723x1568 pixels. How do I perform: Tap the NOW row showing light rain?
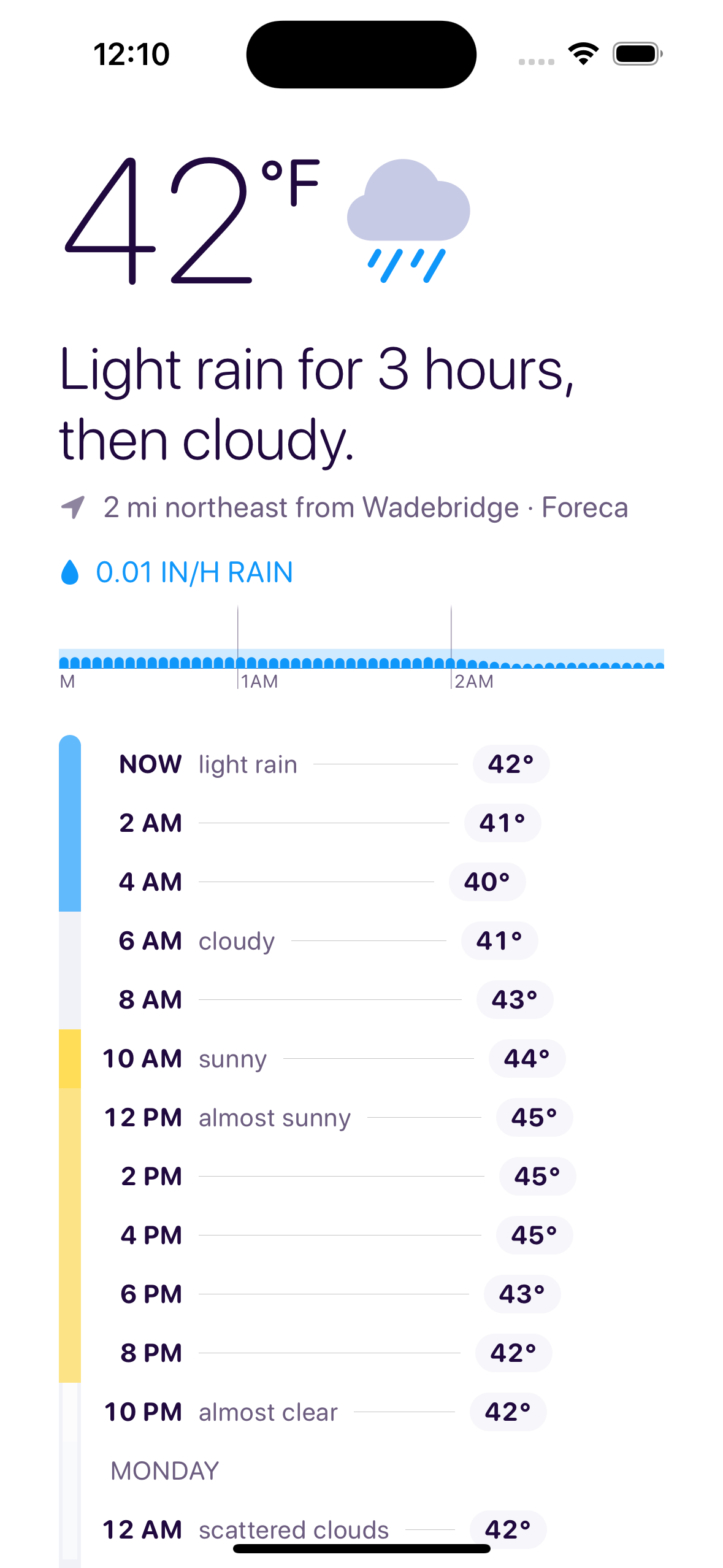click(x=307, y=764)
